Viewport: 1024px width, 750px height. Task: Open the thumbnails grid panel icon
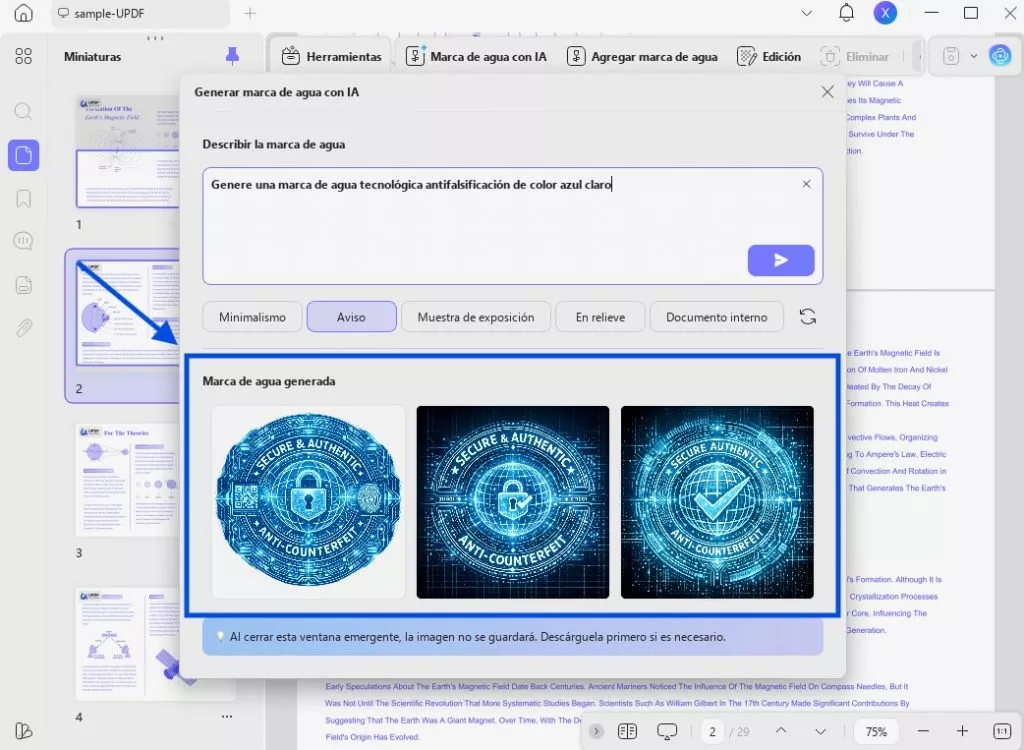[x=24, y=56]
